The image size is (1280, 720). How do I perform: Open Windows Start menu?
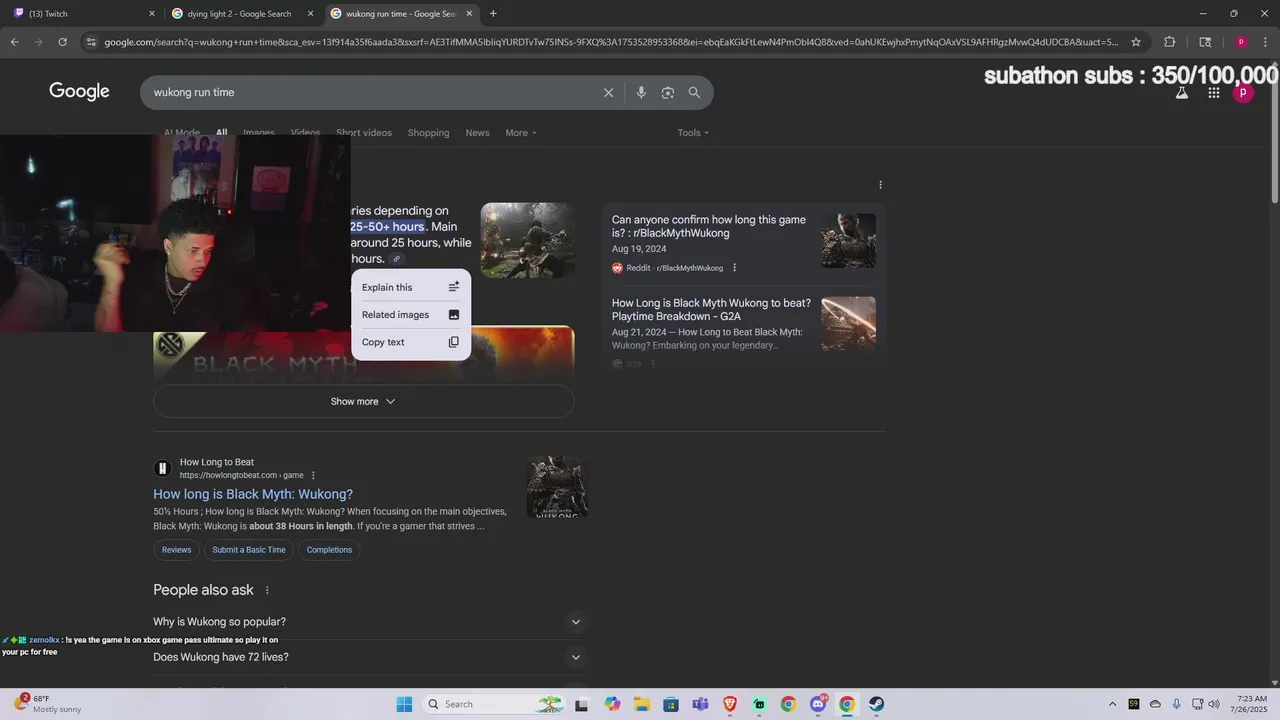(x=405, y=704)
